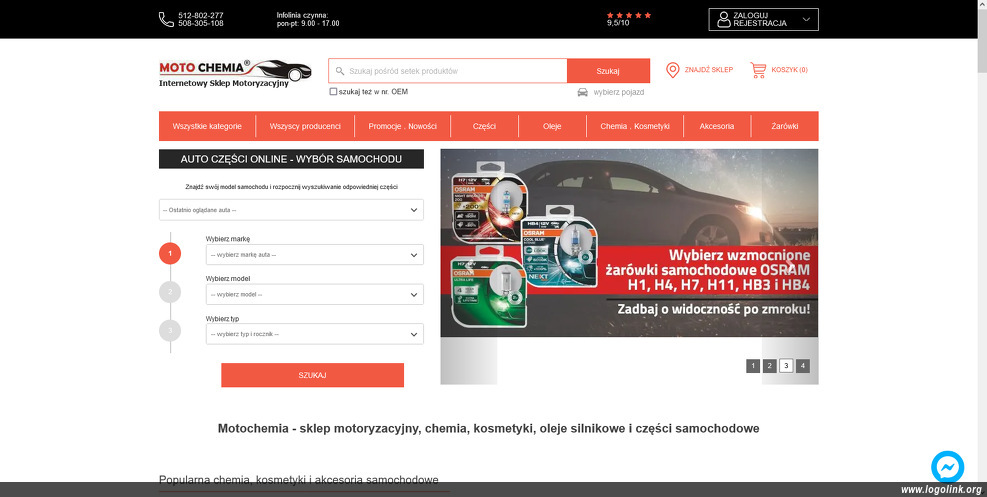Image resolution: width=987 pixels, height=497 pixels.
Task: Click step 1 circle in car selector
Action: pyautogui.click(x=170, y=254)
